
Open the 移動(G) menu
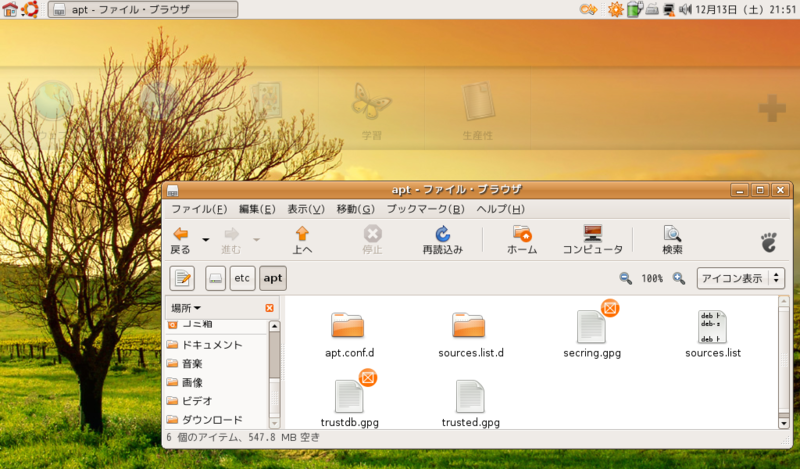[x=356, y=209]
